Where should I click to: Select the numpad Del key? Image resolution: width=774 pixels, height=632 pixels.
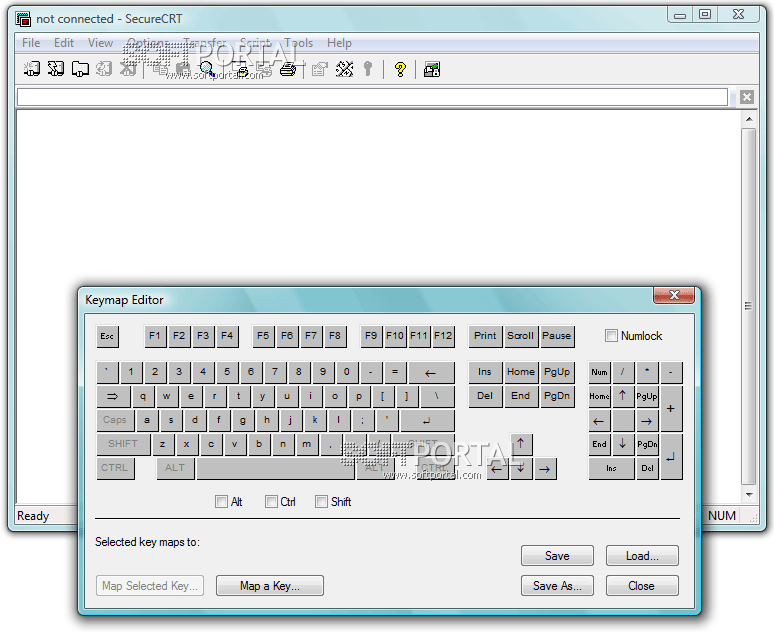click(x=648, y=468)
